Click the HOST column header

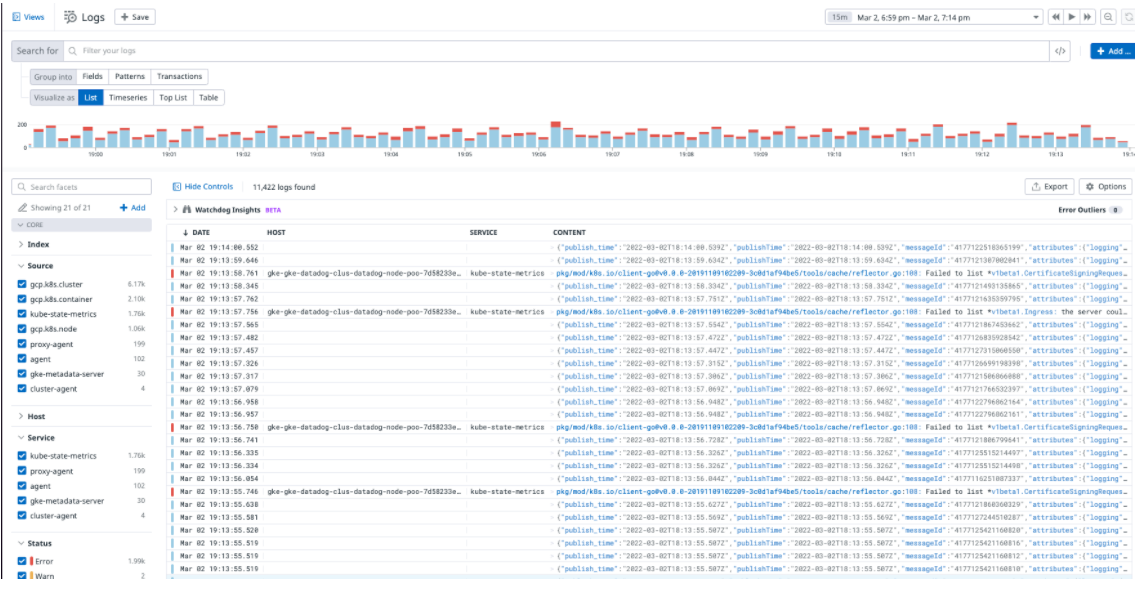(x=276, y=232)
